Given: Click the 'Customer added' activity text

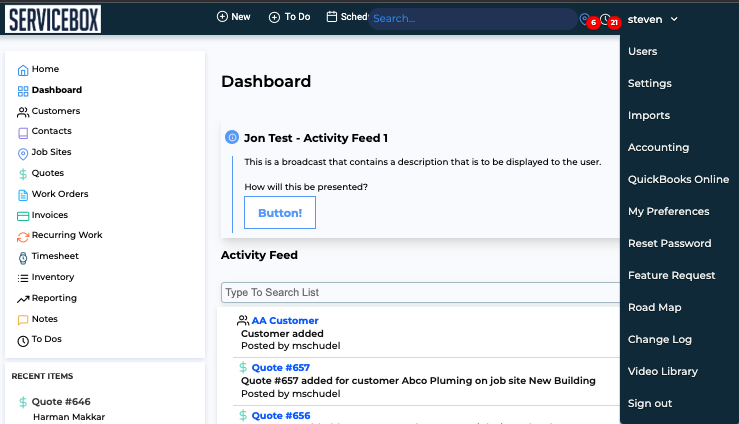Looking at the screenshot, I should click(282, 334).
